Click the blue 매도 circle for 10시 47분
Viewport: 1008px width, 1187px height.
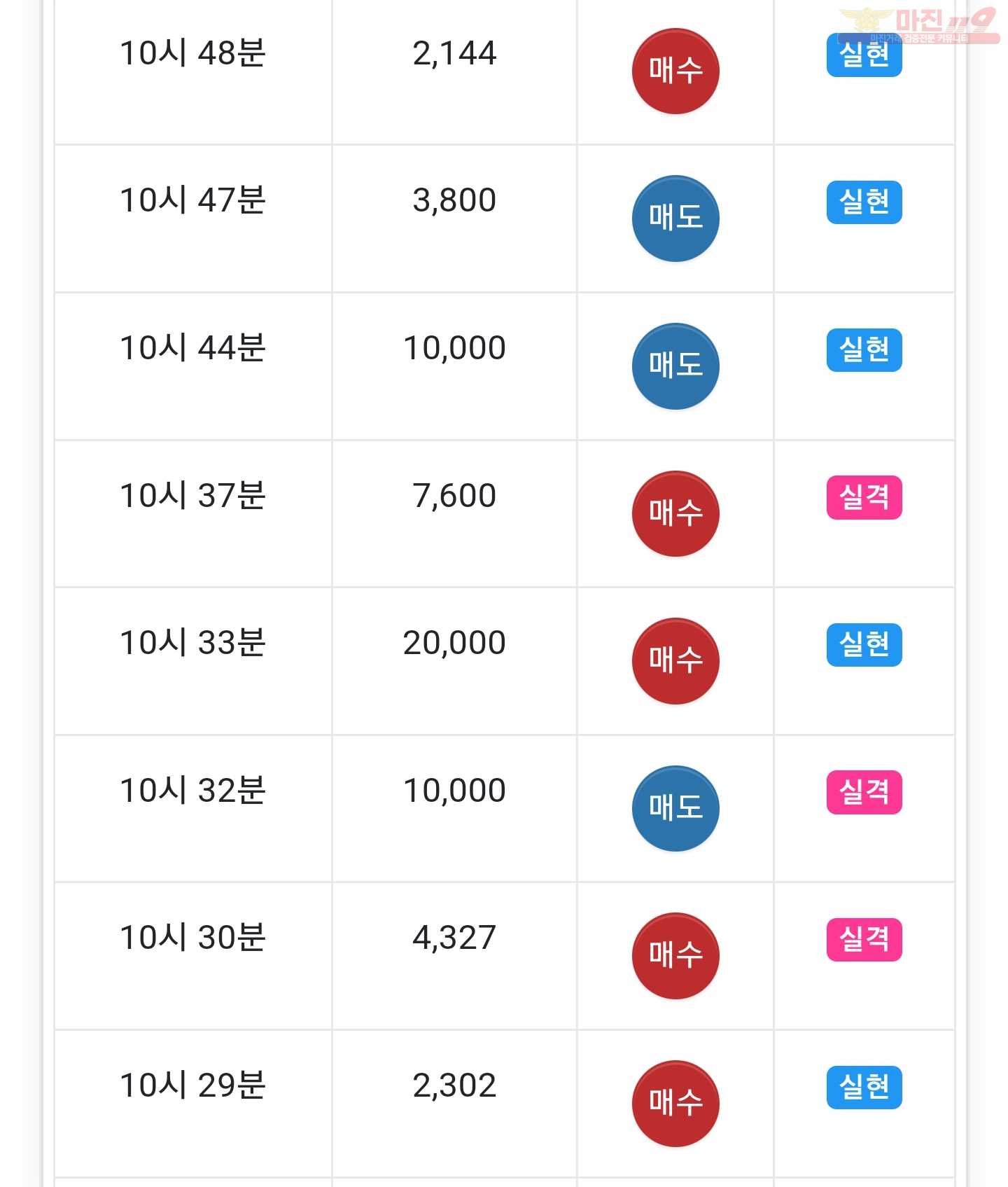tap(675, 218)
